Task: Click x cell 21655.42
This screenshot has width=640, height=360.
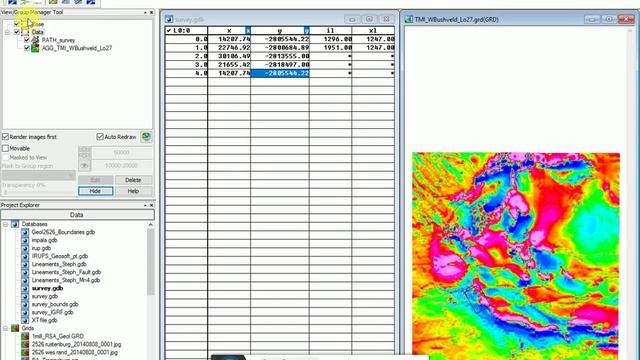Action: point(229,64)
